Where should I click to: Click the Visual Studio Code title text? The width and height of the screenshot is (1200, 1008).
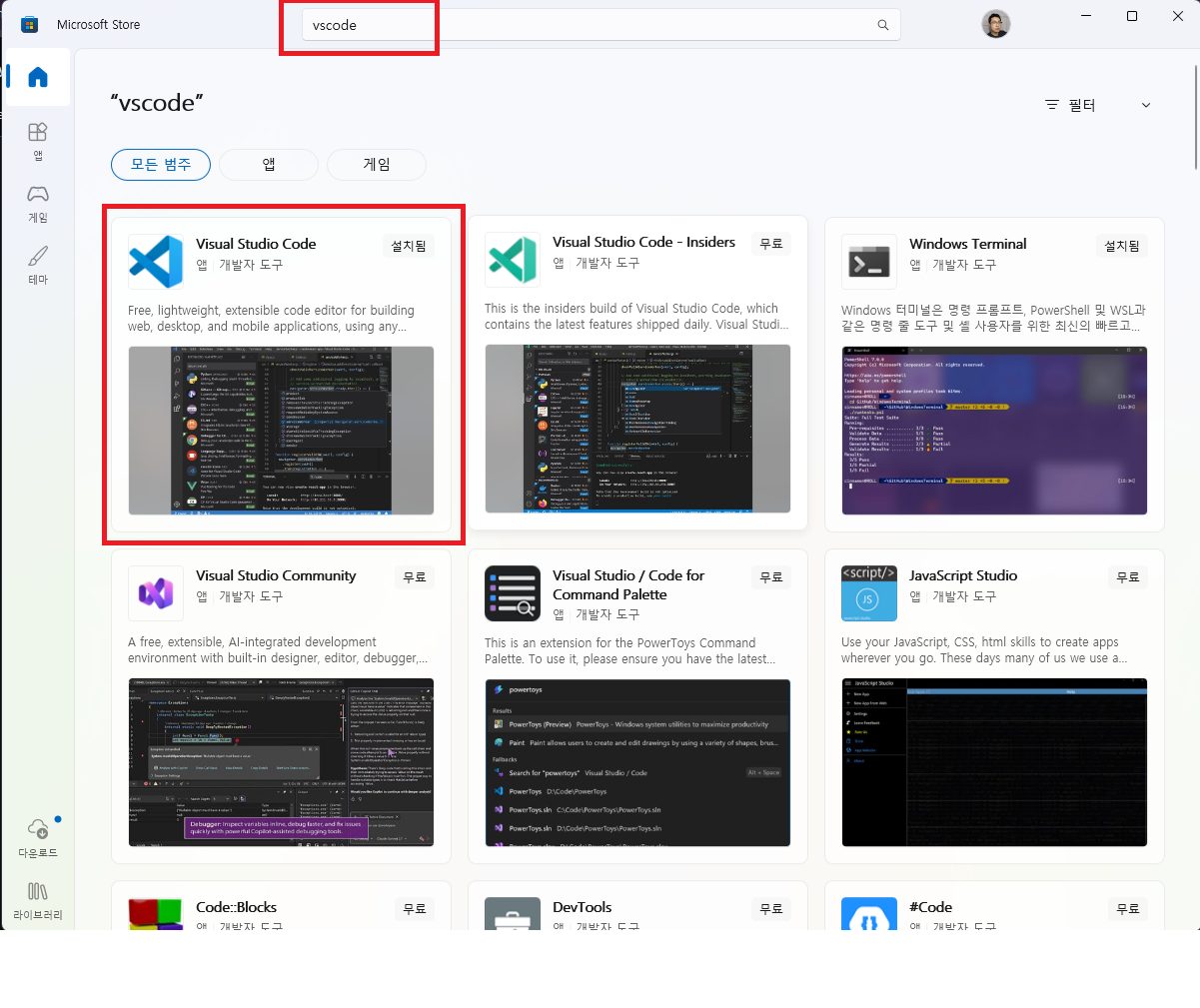click(x=256, y=244)
